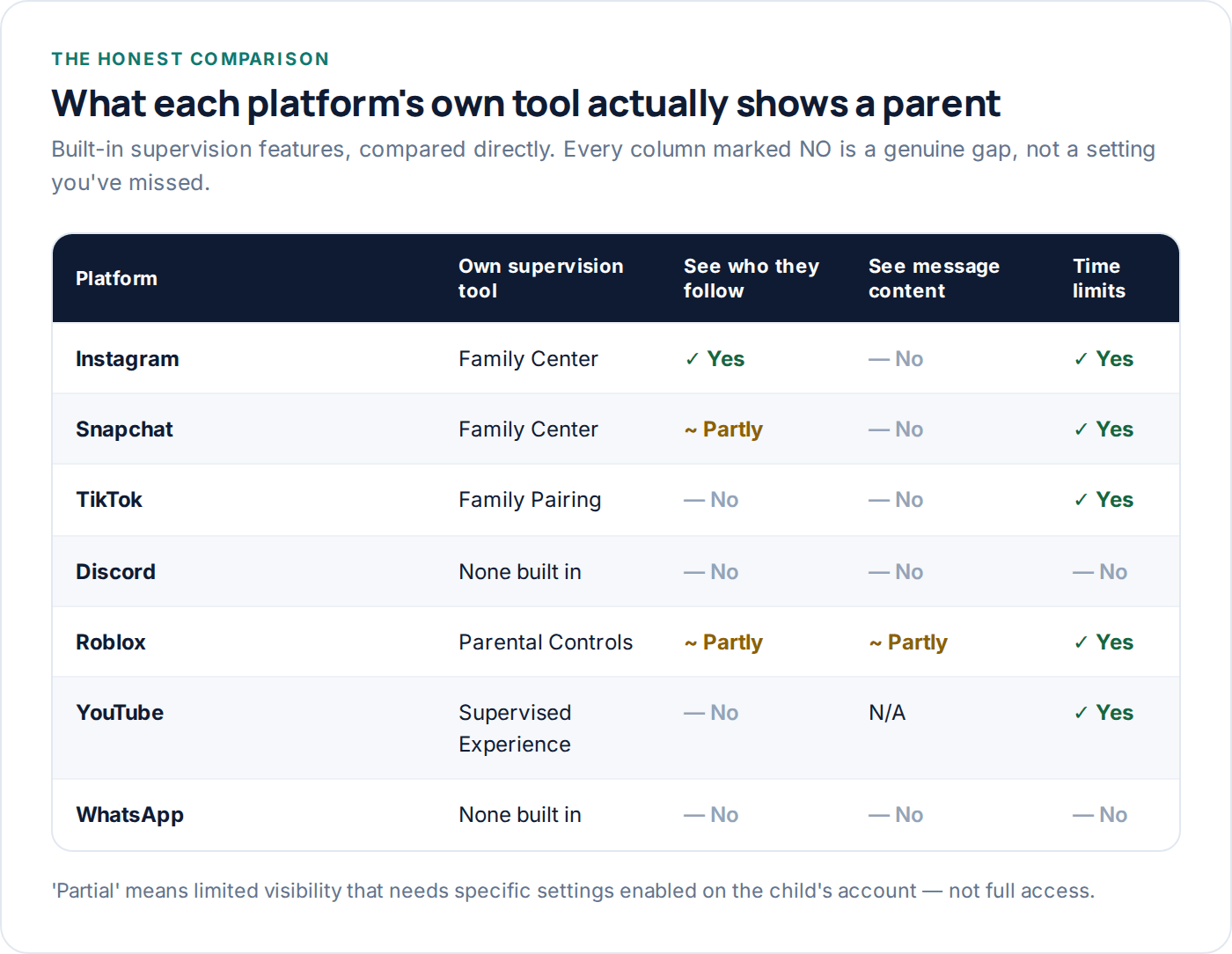Select the YouTube platform name
The height and width of the screenshot is (954, 1232).
tap(120, 713)
